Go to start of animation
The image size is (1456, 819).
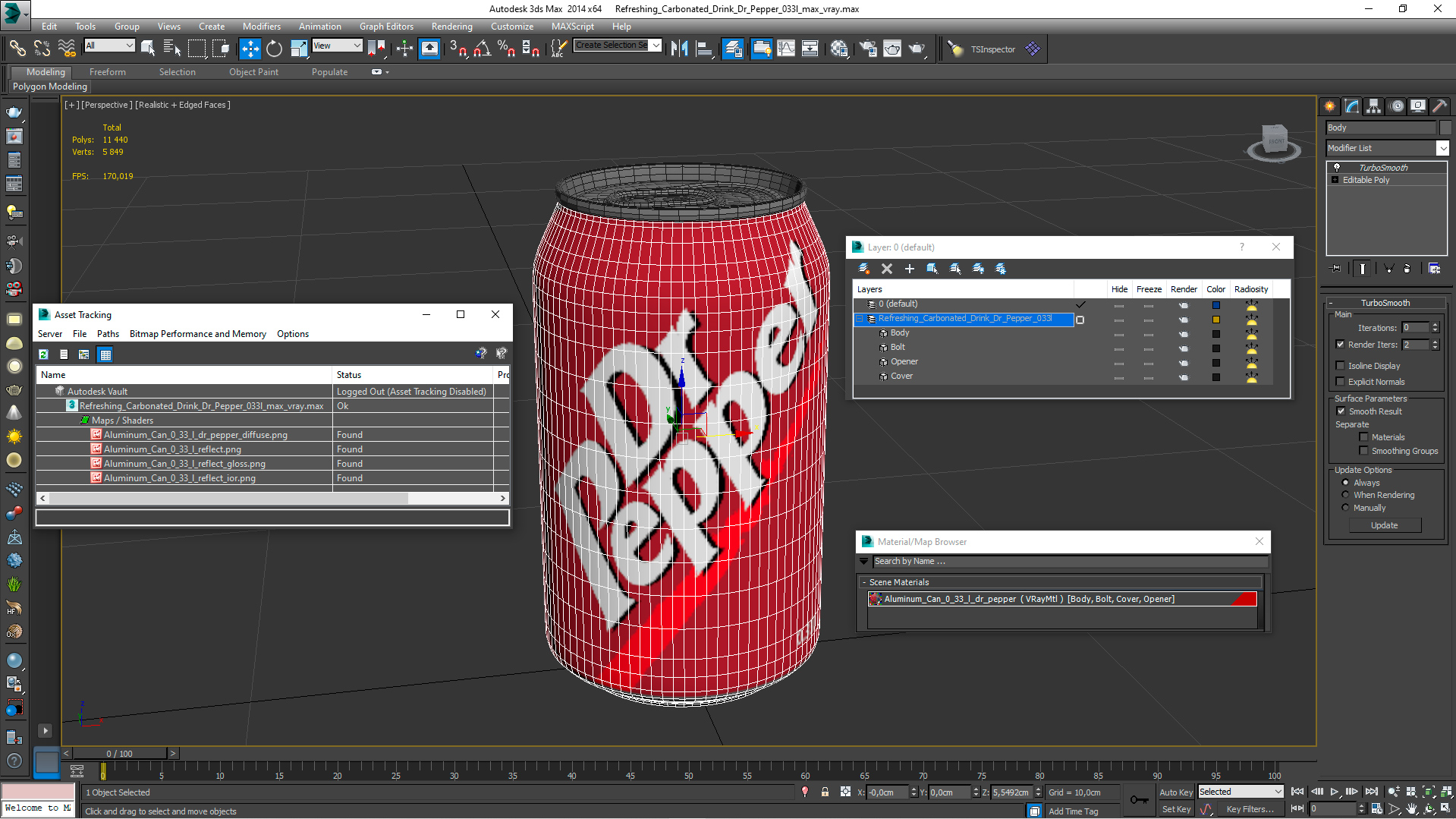pyautogui.click(x=1297, y=792)
